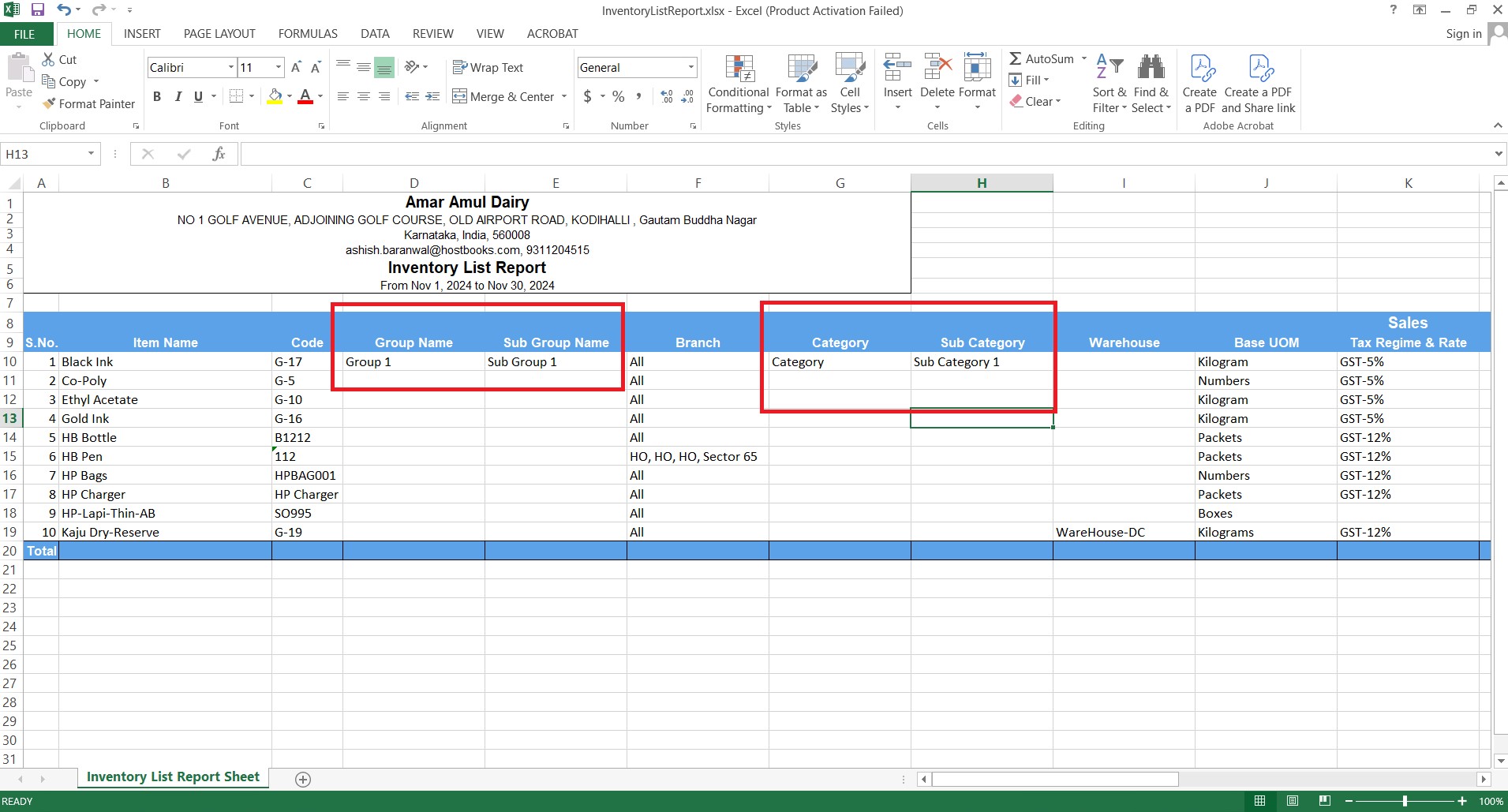The height and width of the screenshot is (812, 1508).
Task: Click the Orientation text angle icon
Action: point(411,67)
